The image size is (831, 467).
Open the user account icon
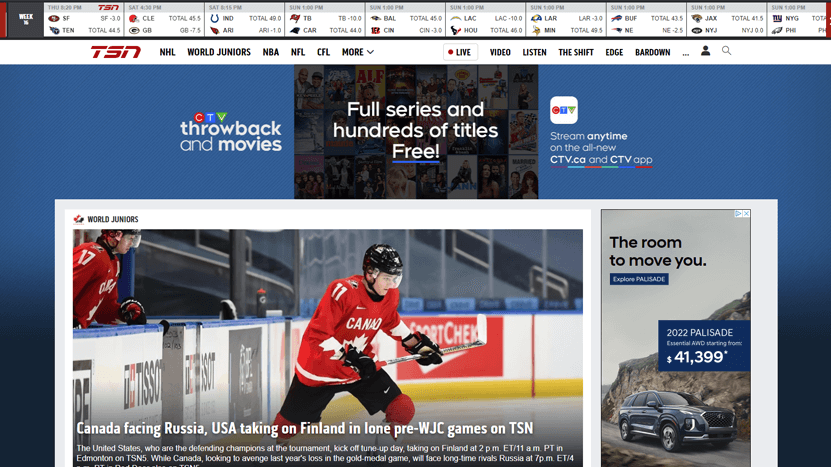click(705, 51)
